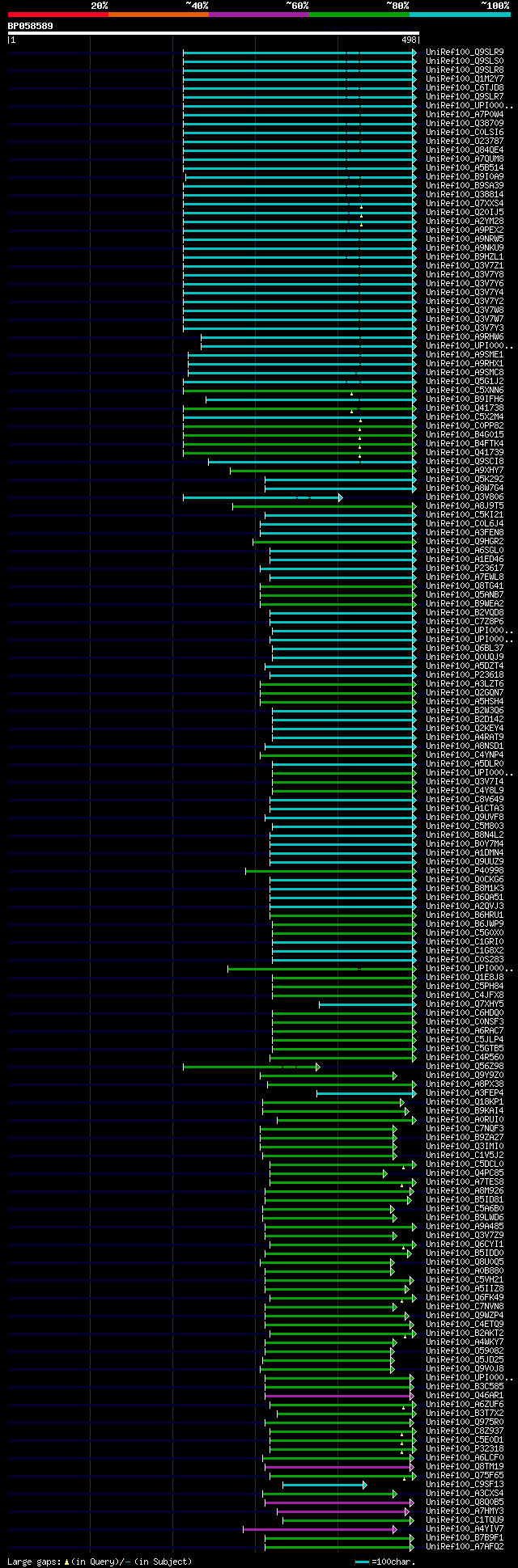
Task: Select hit label UniRef100_P23617
Action: 465,568
